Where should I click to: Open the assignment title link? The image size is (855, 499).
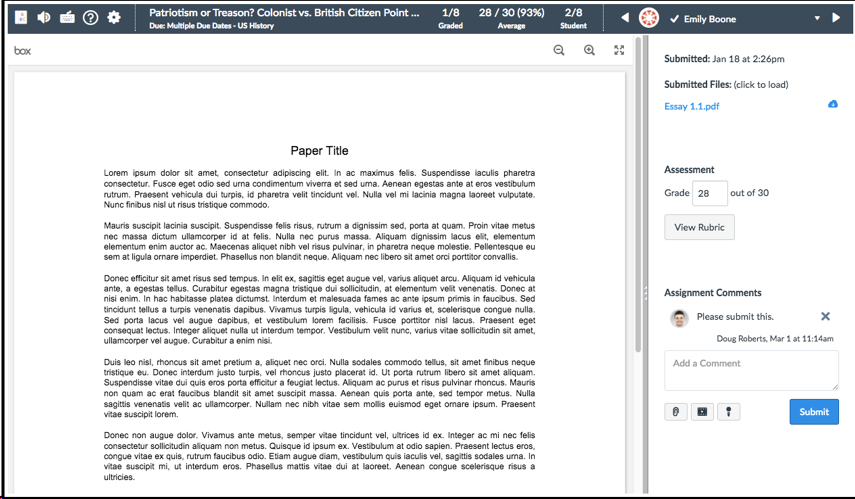(284, 13)
